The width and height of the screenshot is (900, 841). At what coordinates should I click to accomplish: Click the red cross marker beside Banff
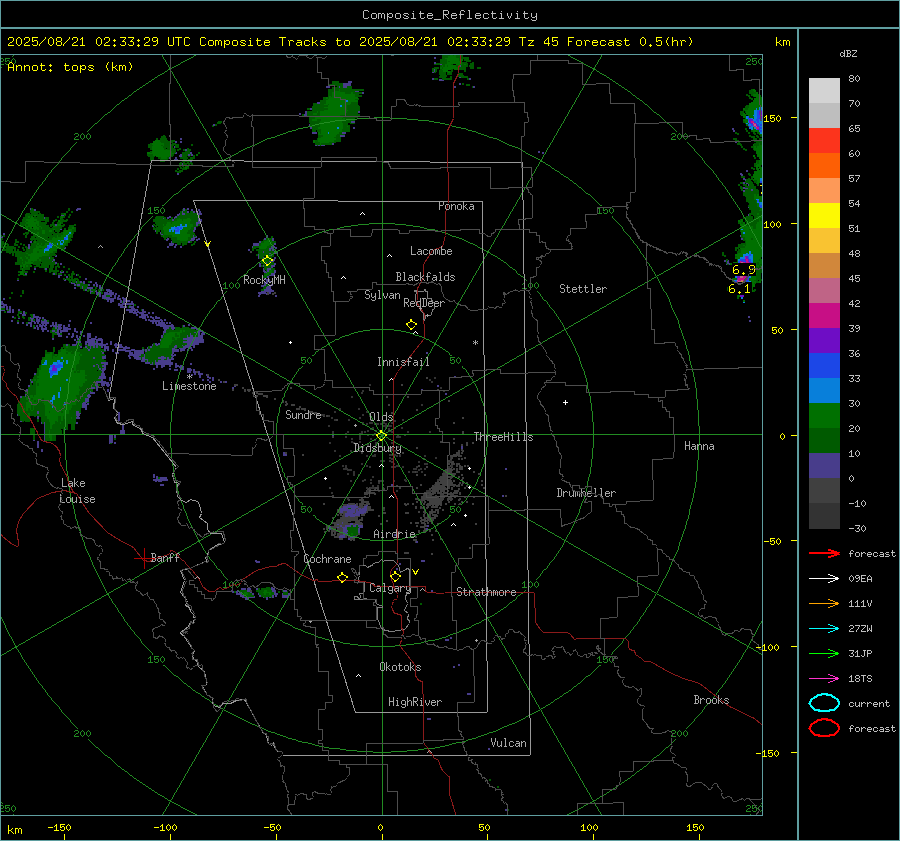[x=143, y=558]
